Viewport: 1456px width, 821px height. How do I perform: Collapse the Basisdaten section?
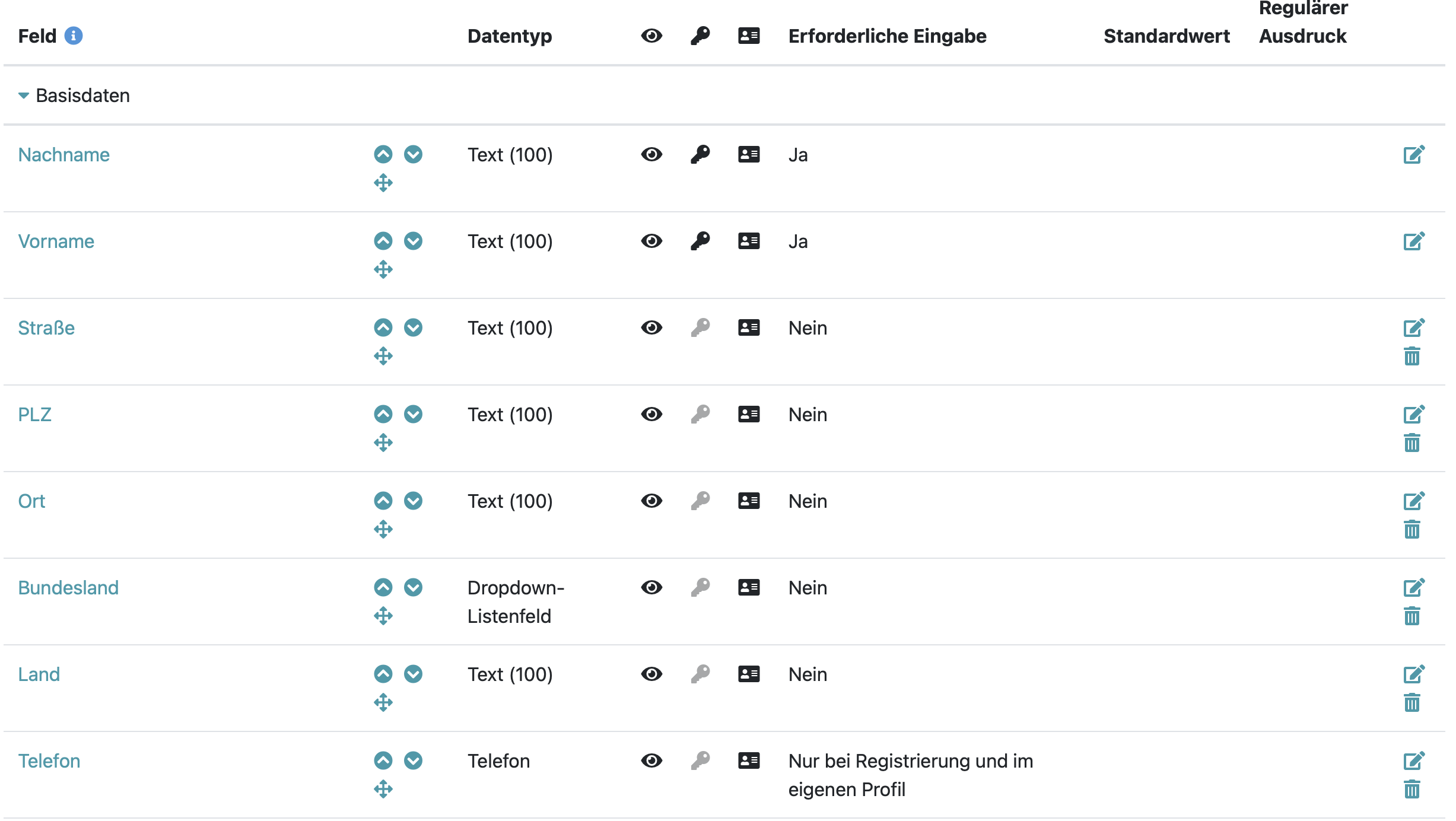(24, 96)
